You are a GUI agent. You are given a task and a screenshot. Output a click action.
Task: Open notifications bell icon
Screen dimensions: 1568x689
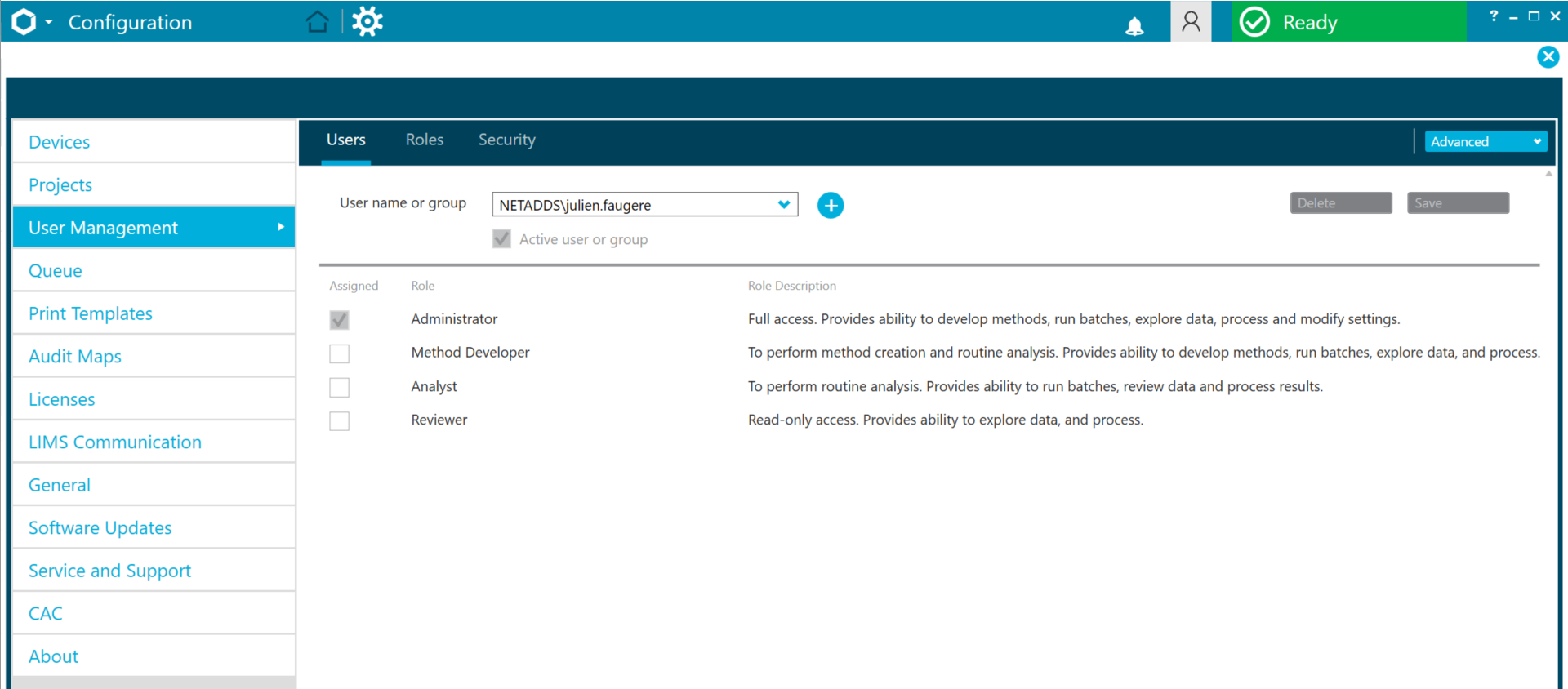[1134, 26]
